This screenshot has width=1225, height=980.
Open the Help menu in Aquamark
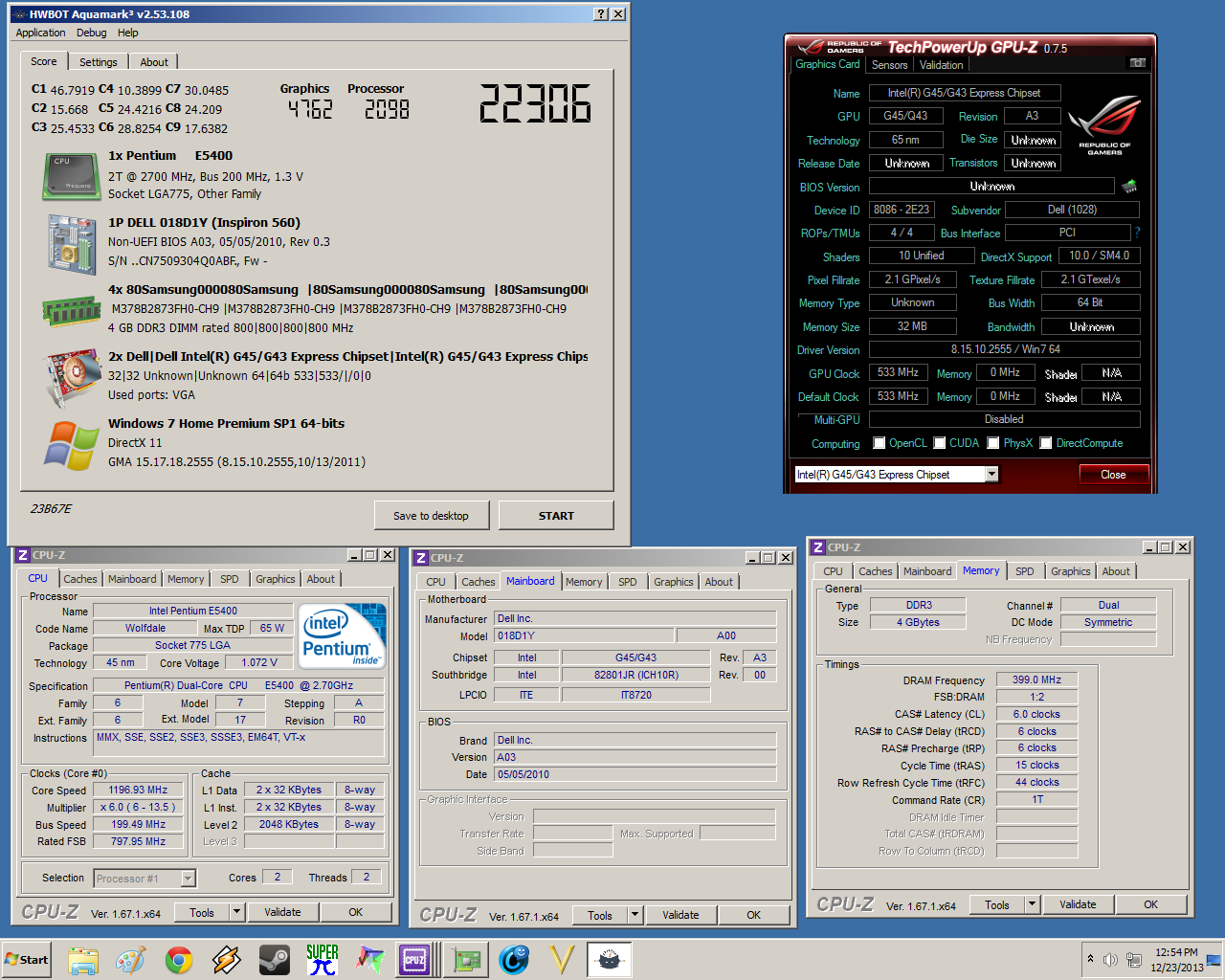[127, 33]
